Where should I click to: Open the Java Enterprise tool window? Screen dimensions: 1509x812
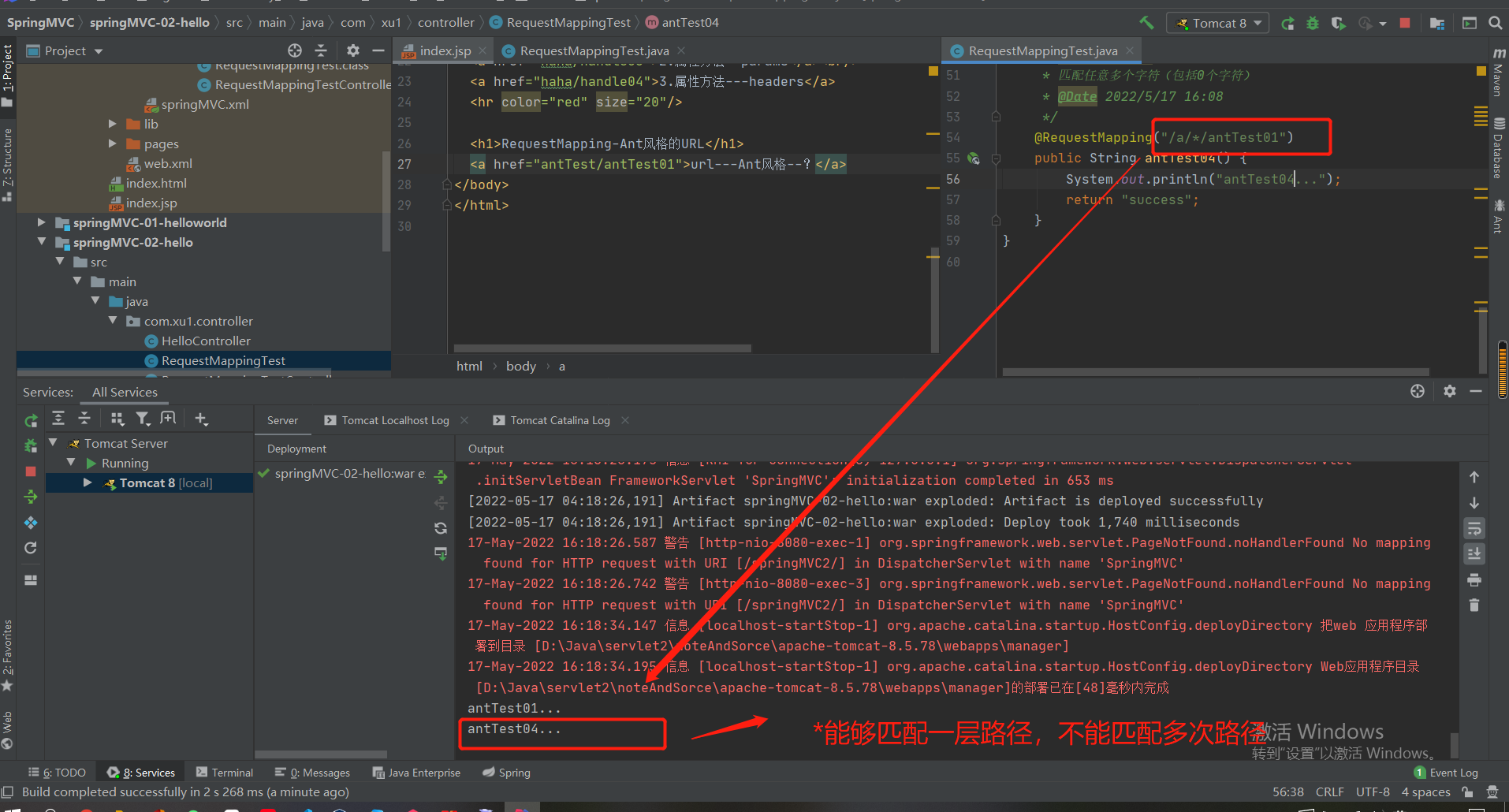coord(416,773)
